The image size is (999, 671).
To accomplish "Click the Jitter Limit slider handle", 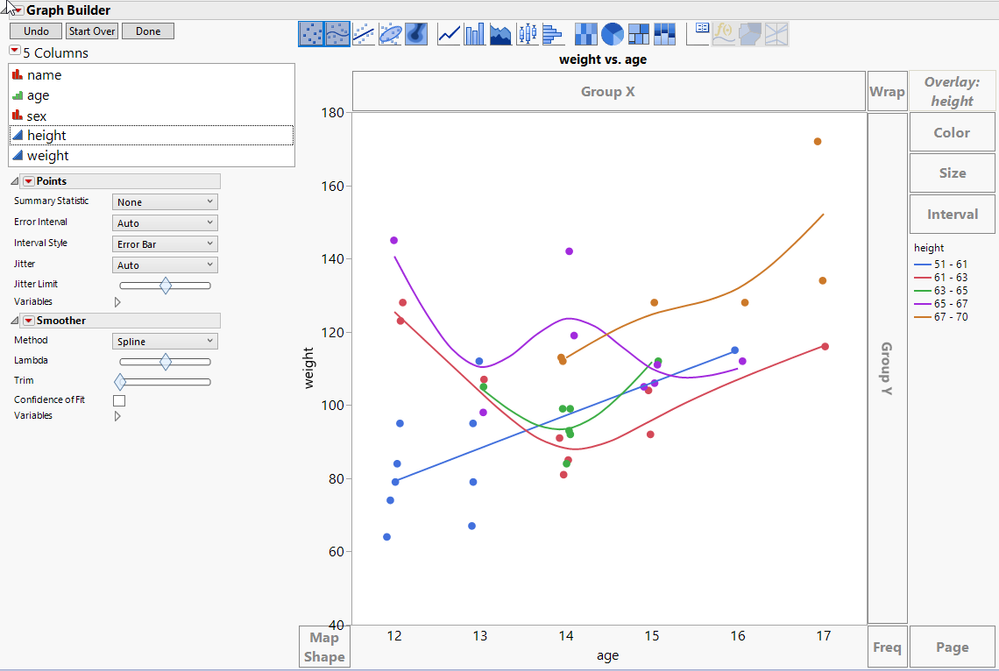I will 166,285.
